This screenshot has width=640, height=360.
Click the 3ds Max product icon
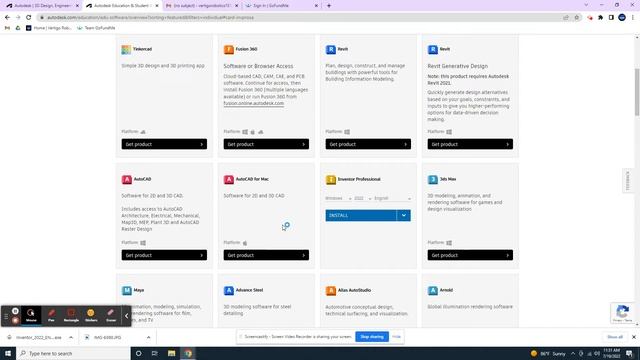click(433, 180)
